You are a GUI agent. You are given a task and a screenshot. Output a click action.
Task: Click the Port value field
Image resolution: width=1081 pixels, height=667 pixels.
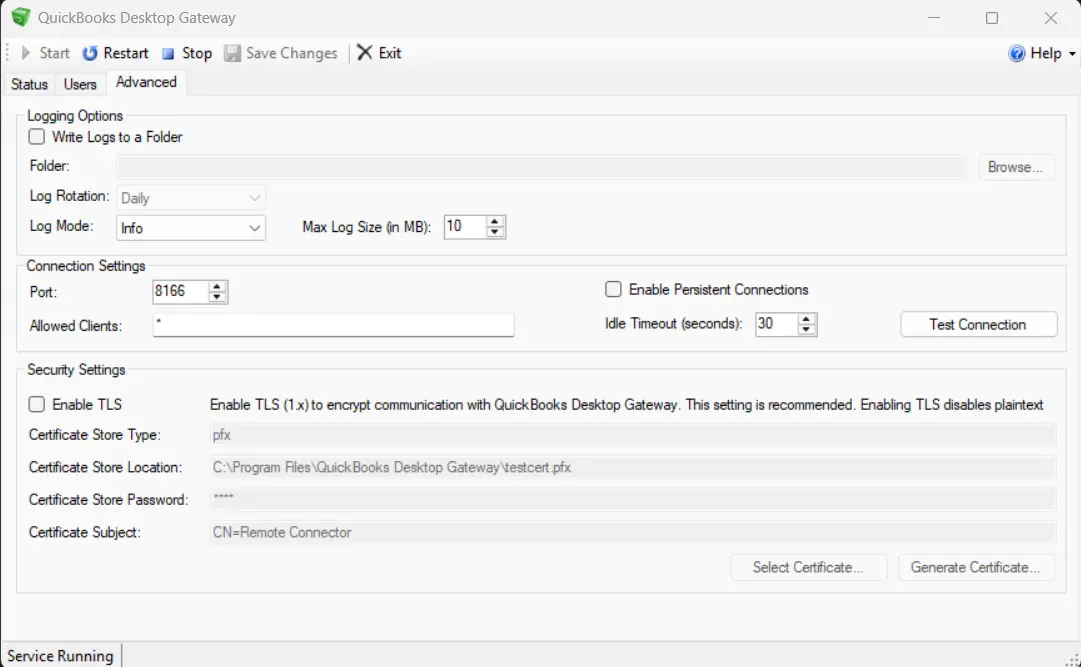click(181, 291)
